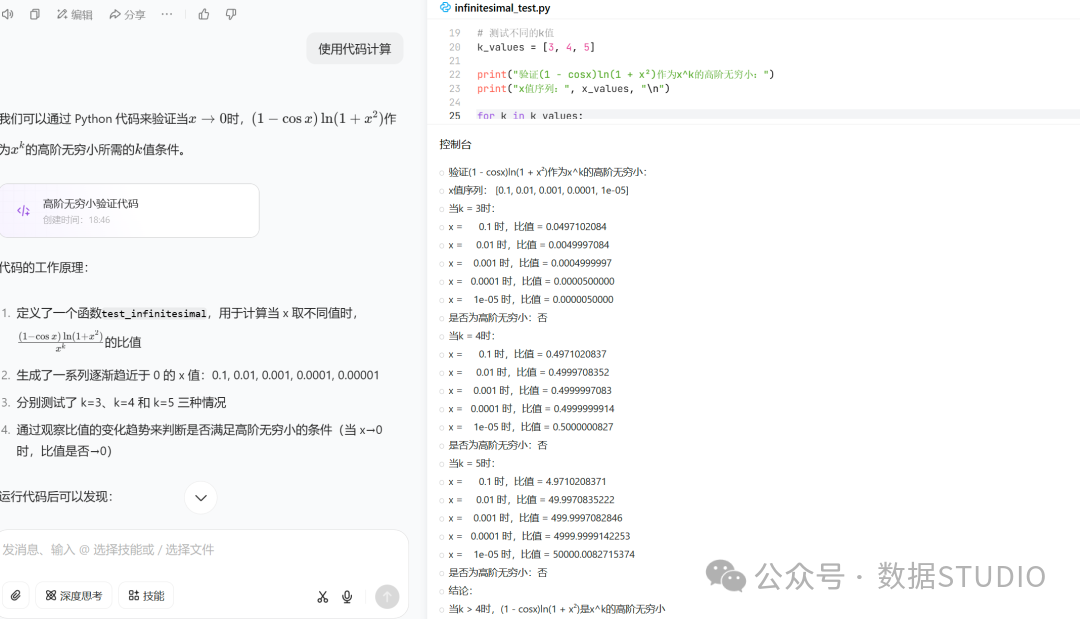
Task: Click console line 比值 = 50000.0082715374
Action: coord(541,554)
